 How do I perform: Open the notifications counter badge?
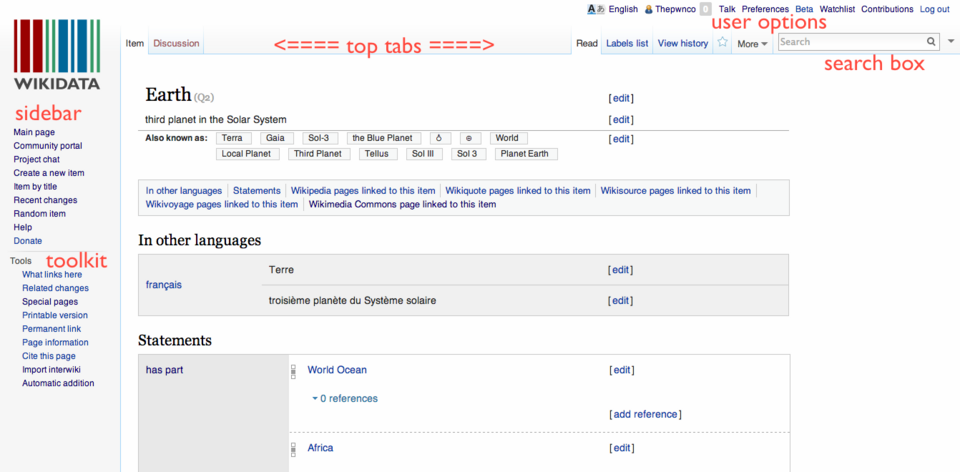706,9
